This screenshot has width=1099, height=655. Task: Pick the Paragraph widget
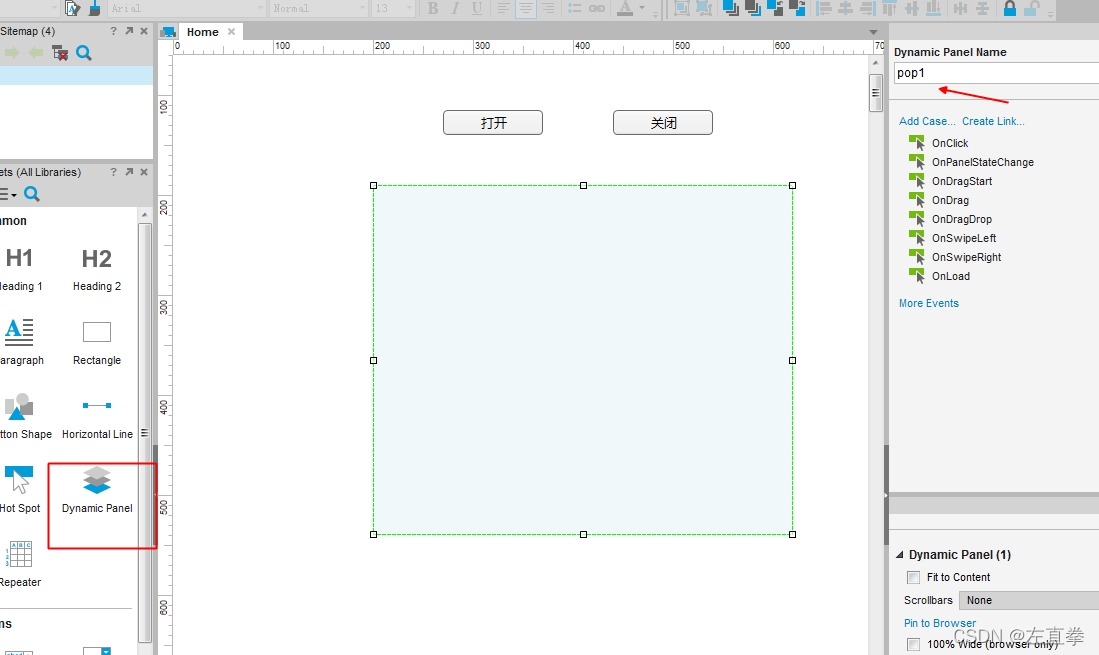tap(20, 342)
